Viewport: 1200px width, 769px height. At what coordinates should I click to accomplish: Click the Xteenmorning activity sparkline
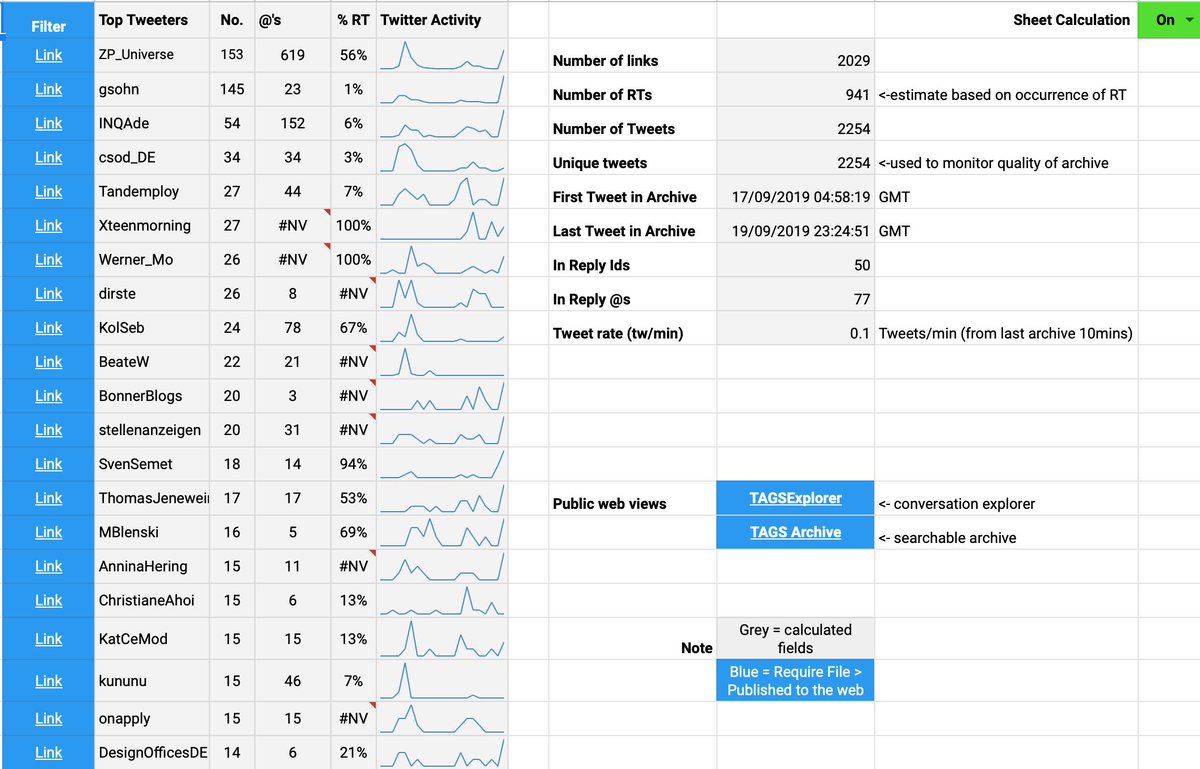click(441, 225)
